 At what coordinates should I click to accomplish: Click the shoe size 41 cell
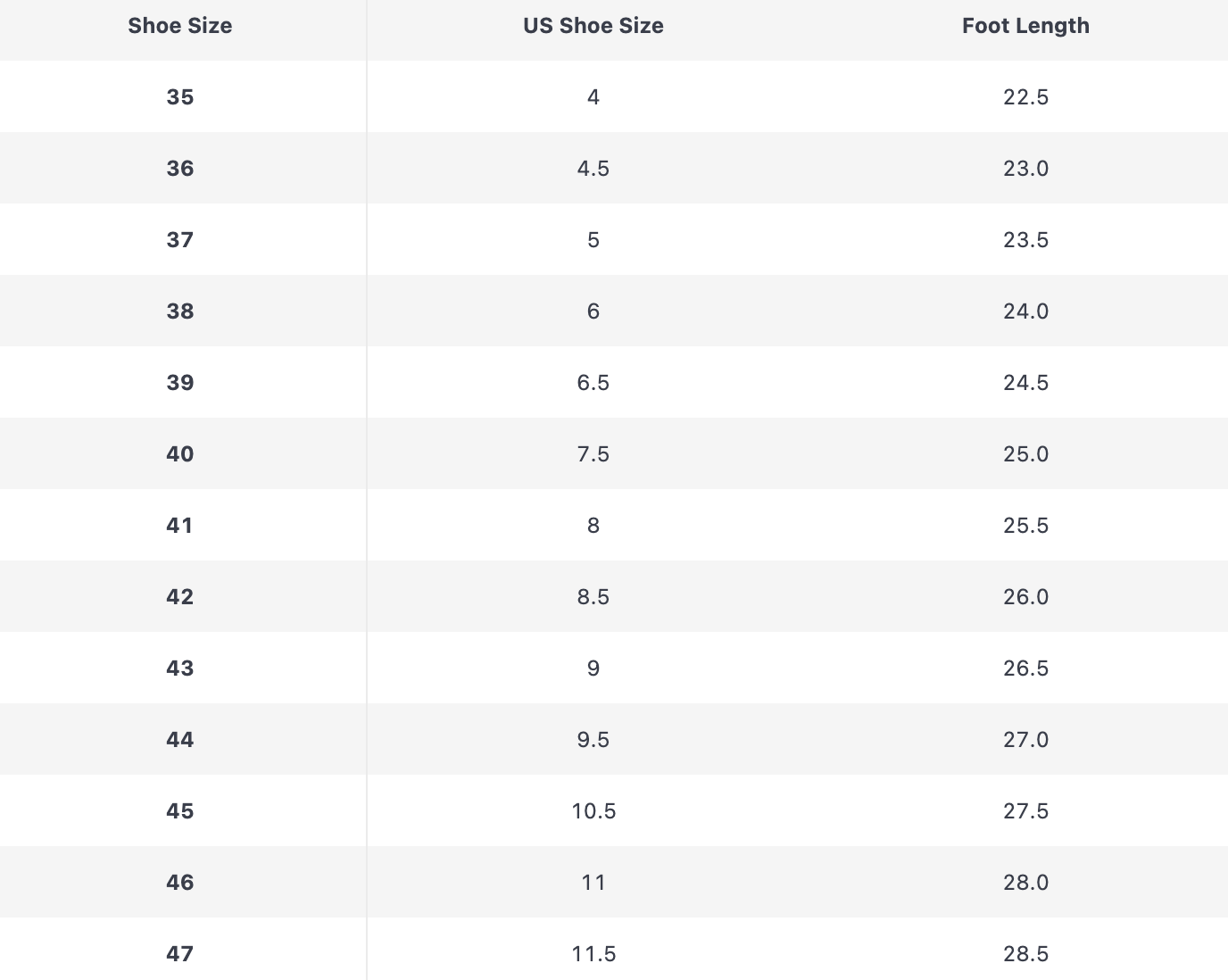coord(179,526)
